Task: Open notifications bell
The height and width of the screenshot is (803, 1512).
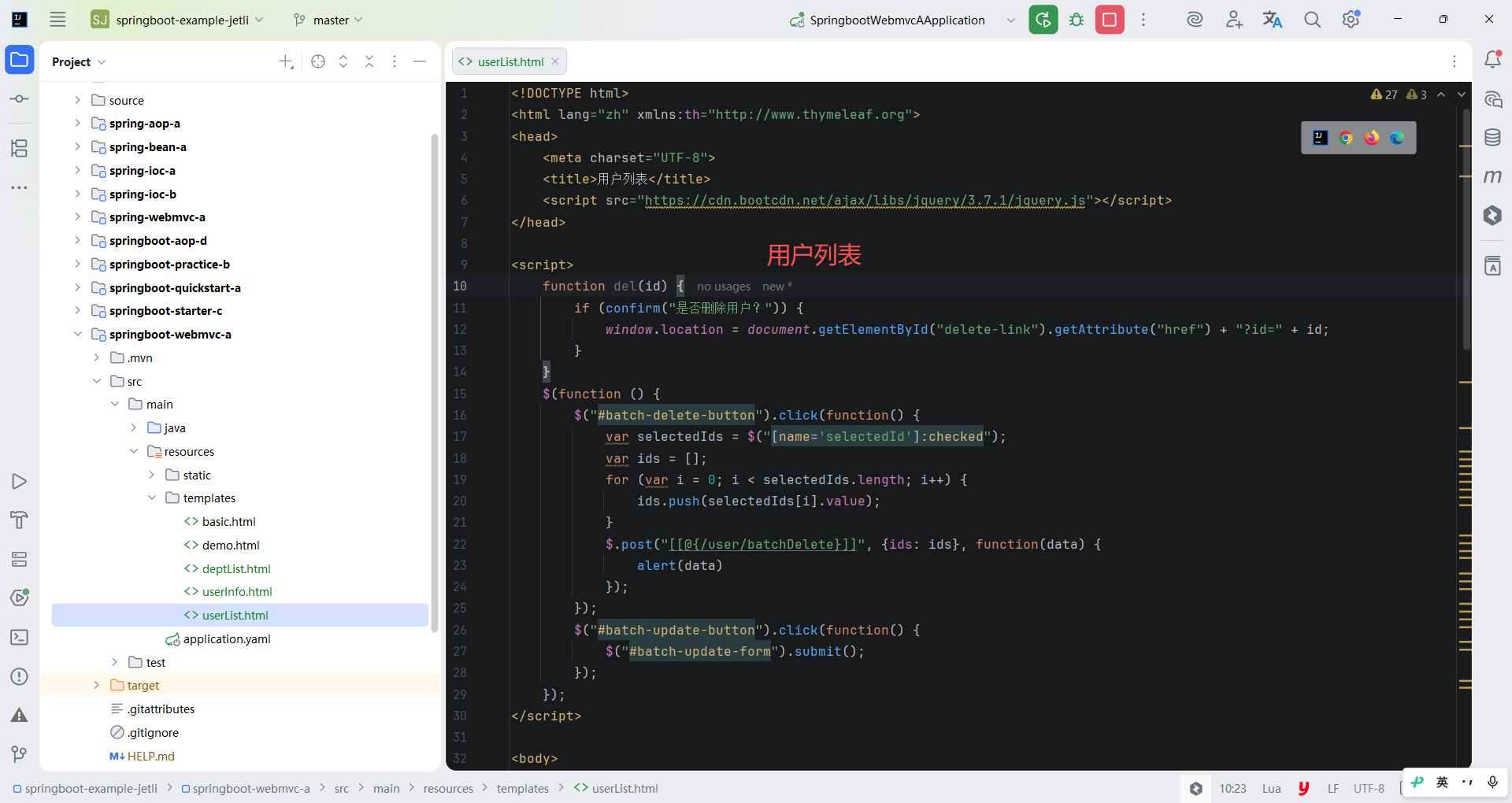Action: pos(1492,60)
